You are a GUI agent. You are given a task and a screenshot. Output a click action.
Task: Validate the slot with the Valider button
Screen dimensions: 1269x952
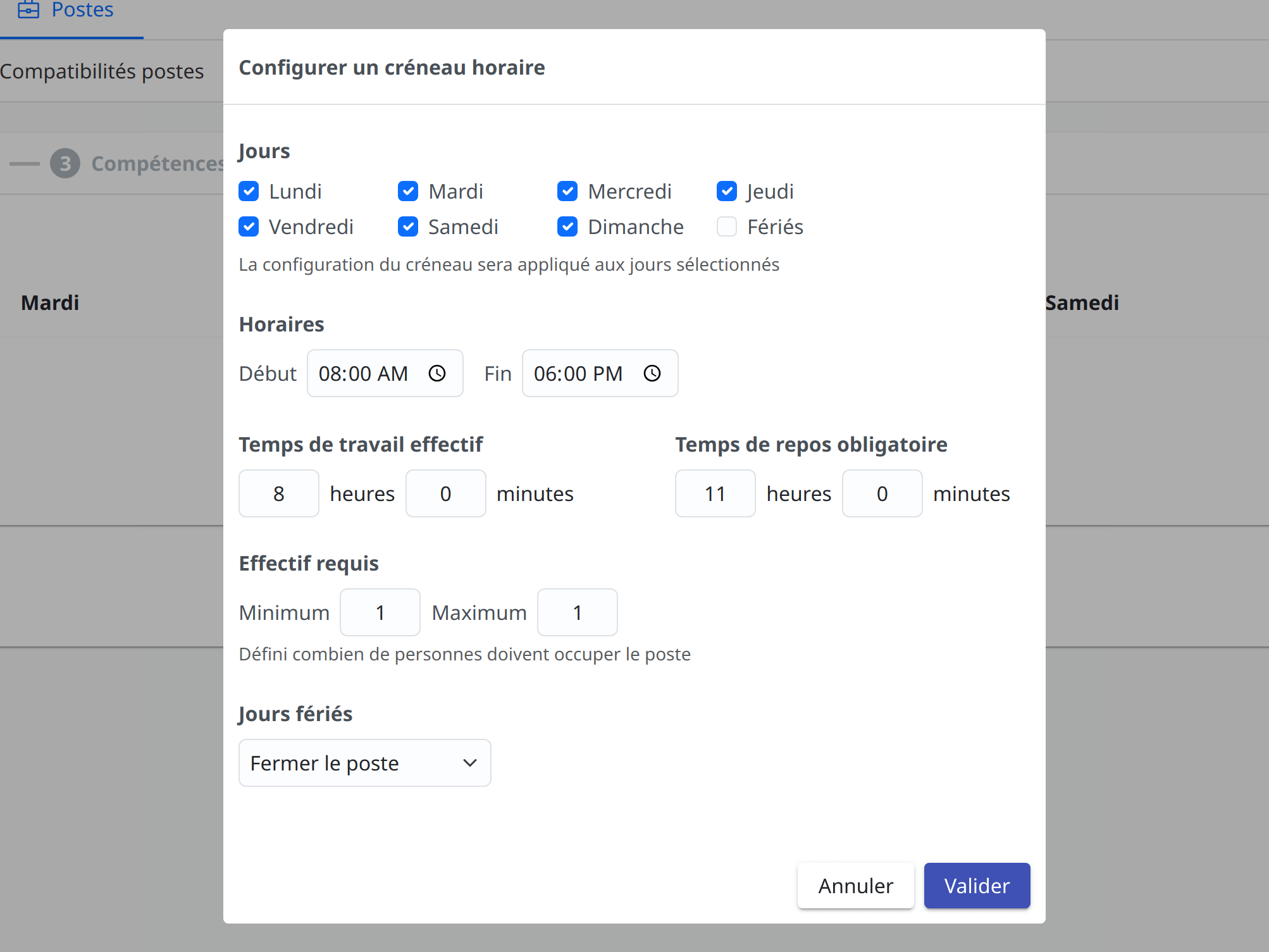[976, 886]
